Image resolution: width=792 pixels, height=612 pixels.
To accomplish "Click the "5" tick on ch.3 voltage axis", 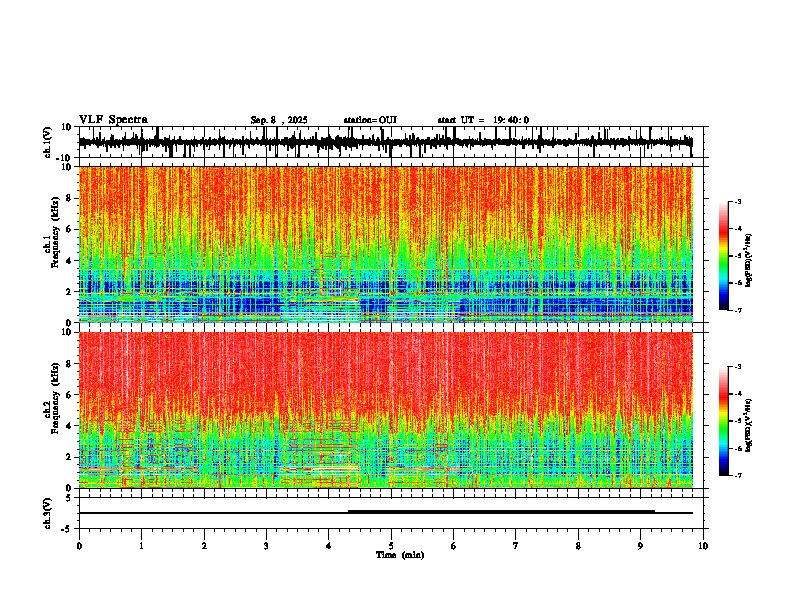I will click(70, 498).
